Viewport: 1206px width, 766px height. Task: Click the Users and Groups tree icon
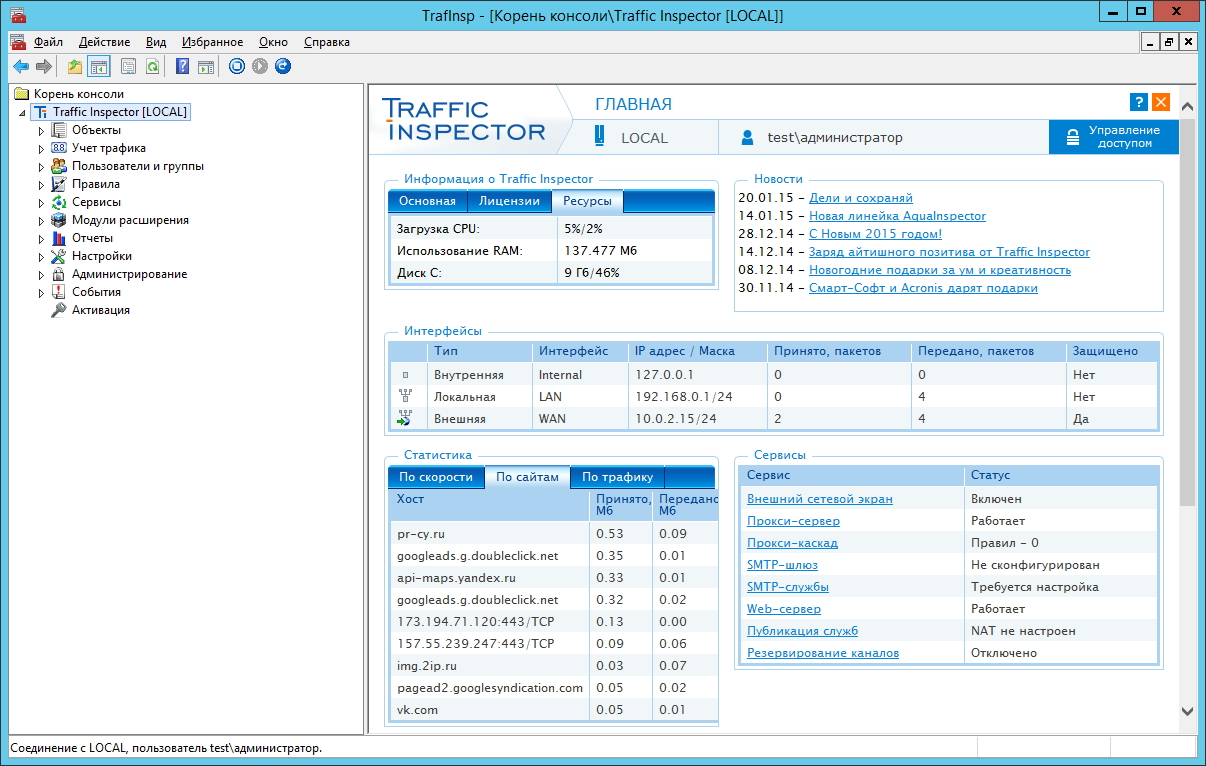point(59,166)
